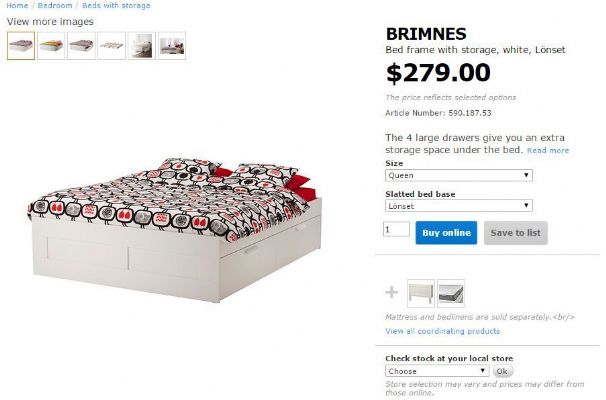Expand the local store Choose dropdown
This screenshot has width=606, height=400.
[437, 370]
